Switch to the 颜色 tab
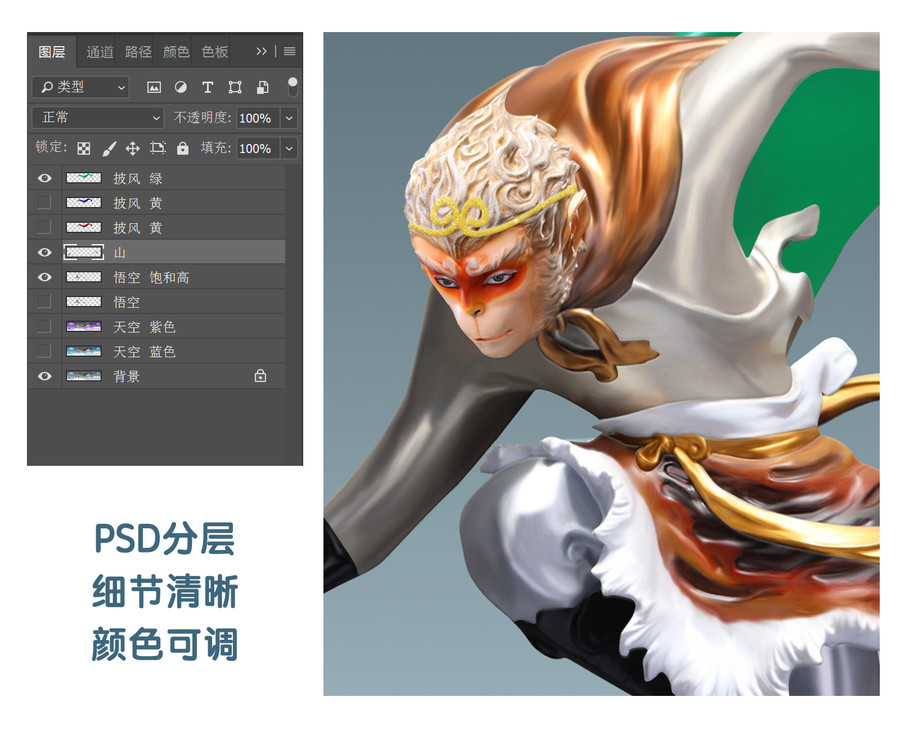 click(x=176, y=52)
